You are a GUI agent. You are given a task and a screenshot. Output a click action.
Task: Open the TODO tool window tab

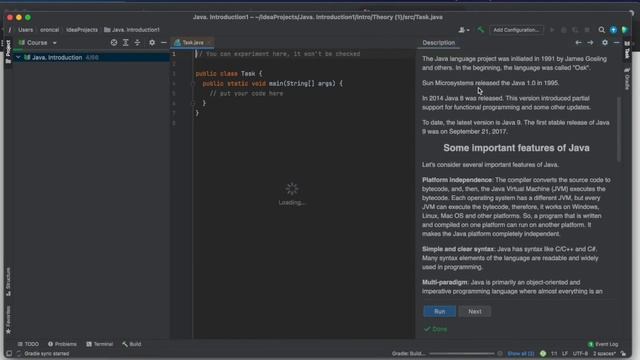(x=28, y=344)
